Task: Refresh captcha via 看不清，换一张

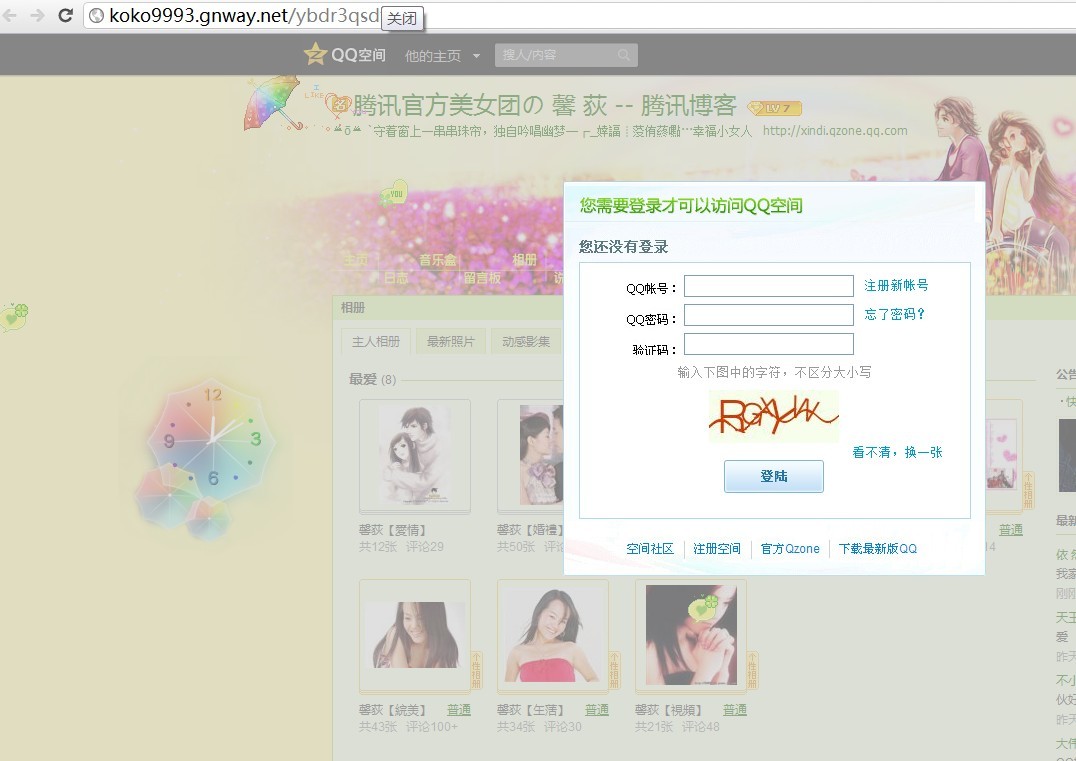Action: [x=897, y=452]
